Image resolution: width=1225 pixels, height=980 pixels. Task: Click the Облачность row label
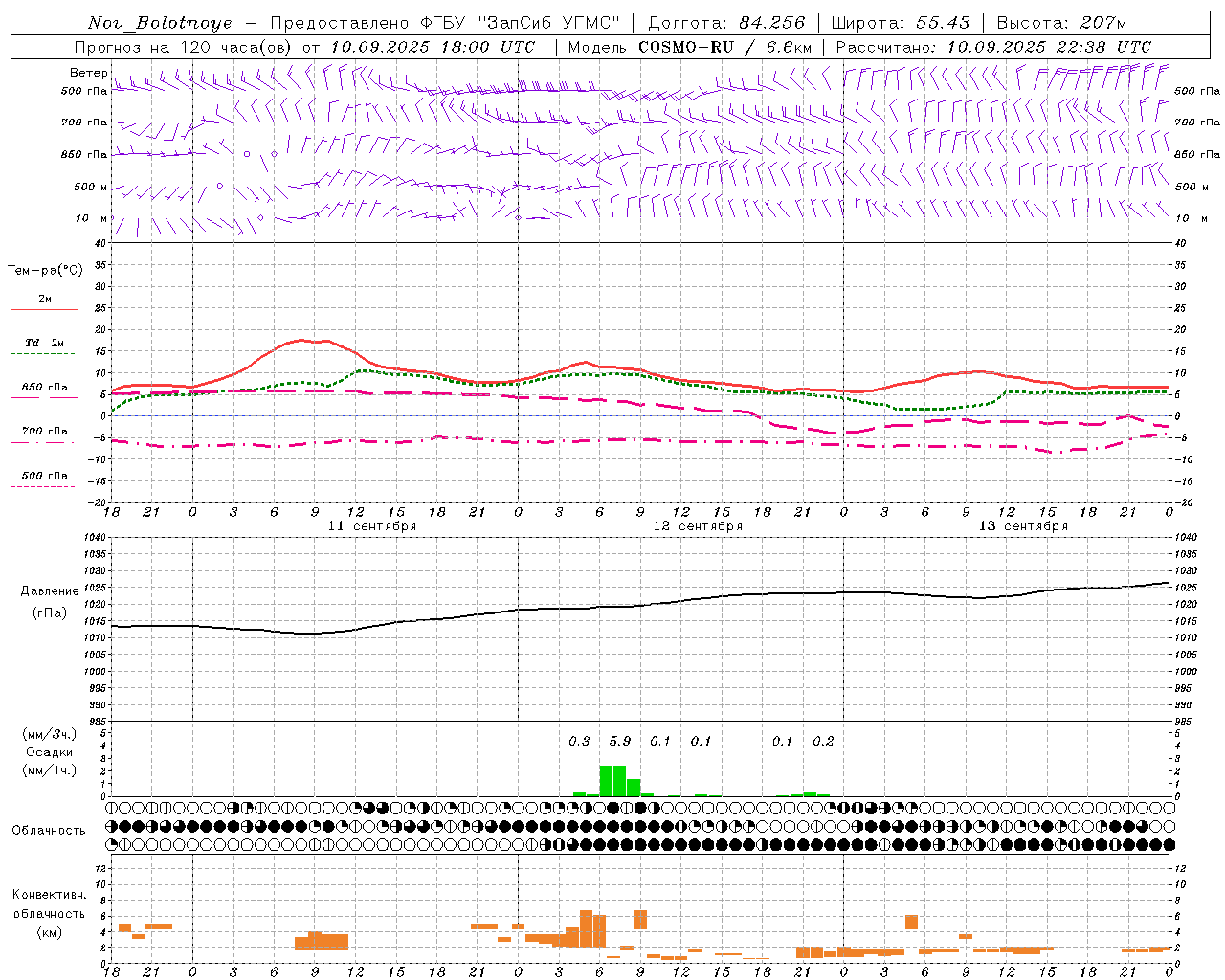click(x=48, y=831)
